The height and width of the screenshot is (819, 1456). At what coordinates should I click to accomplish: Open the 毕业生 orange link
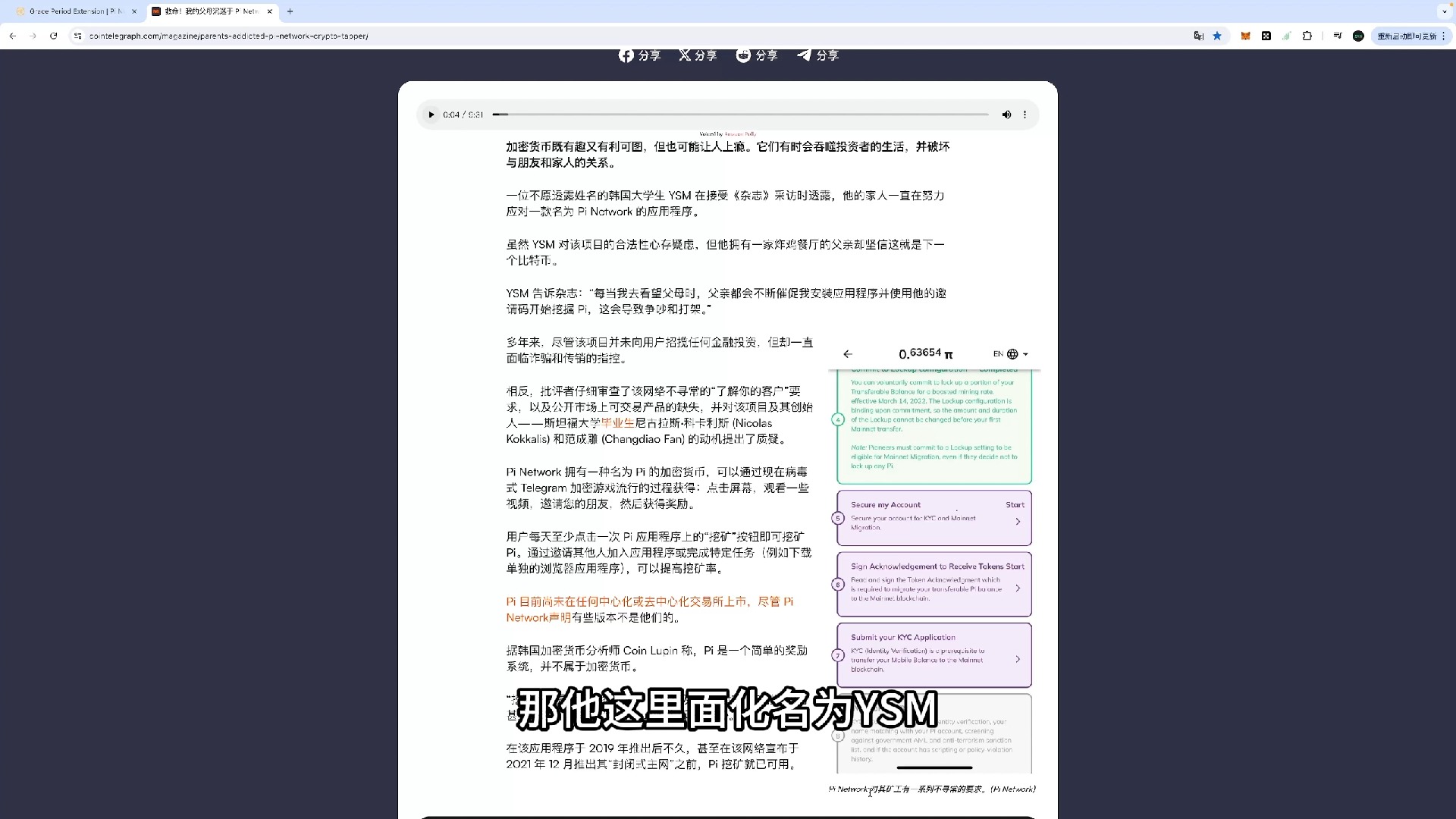pos(617,423)
